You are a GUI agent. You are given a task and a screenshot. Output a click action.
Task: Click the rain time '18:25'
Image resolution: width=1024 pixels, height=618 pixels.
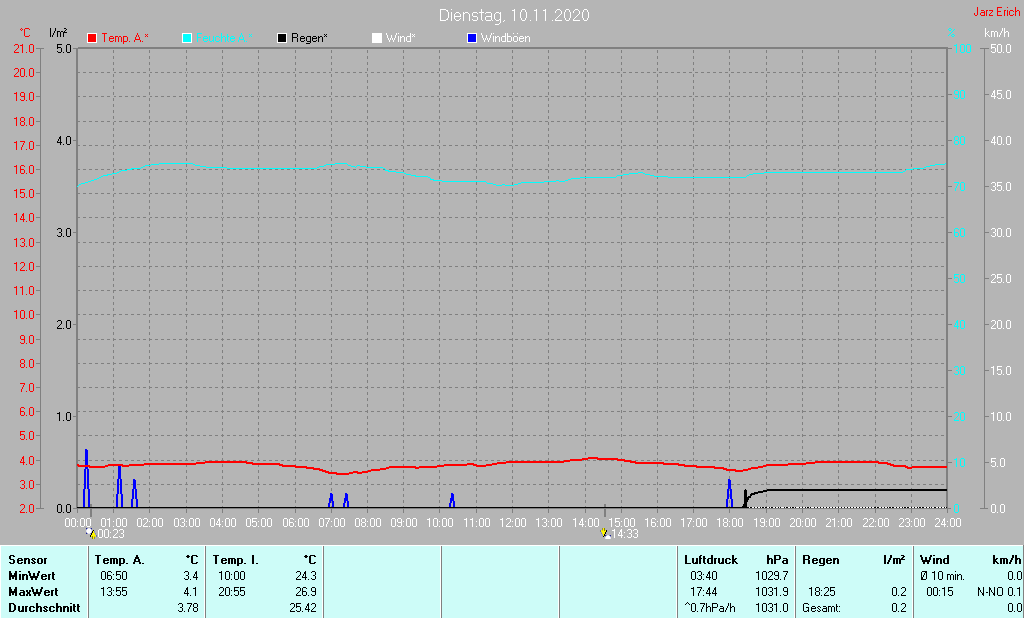(x=822, y=592)
